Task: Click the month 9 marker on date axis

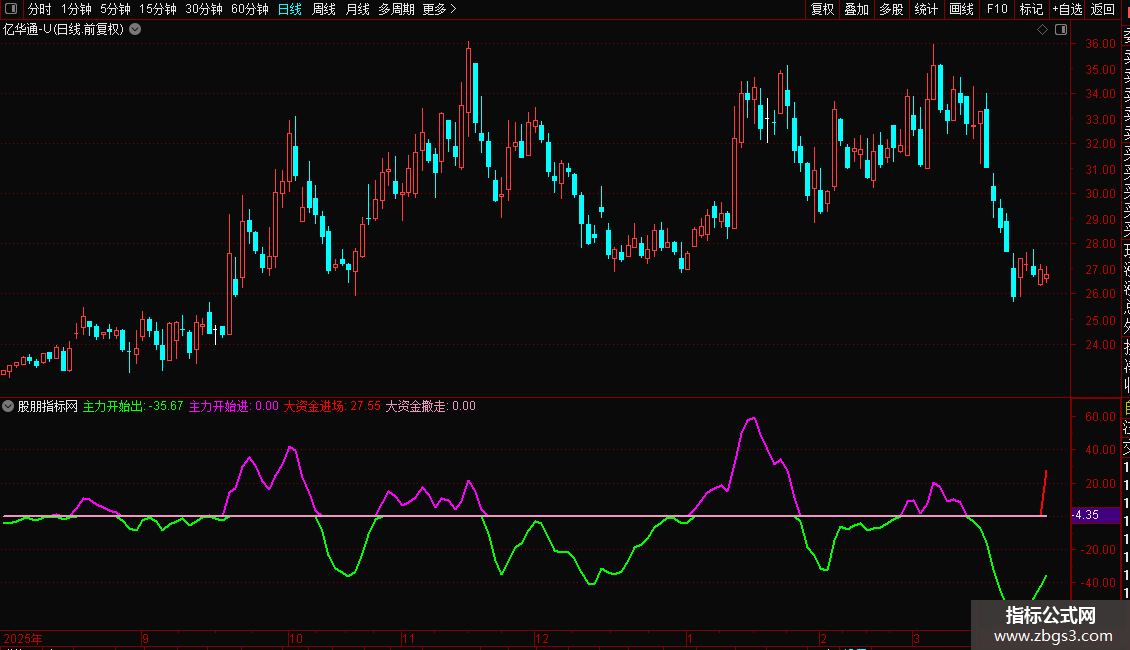Action: [x=145, y=638]
